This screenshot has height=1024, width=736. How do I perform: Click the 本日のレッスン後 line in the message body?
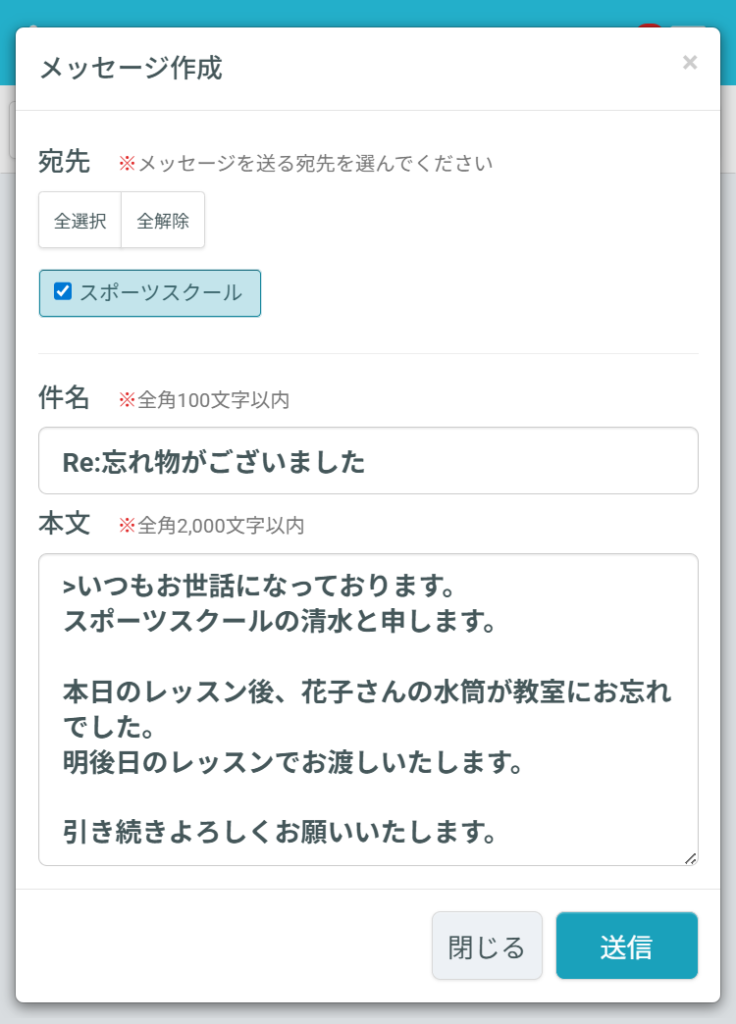pos(366,692)
